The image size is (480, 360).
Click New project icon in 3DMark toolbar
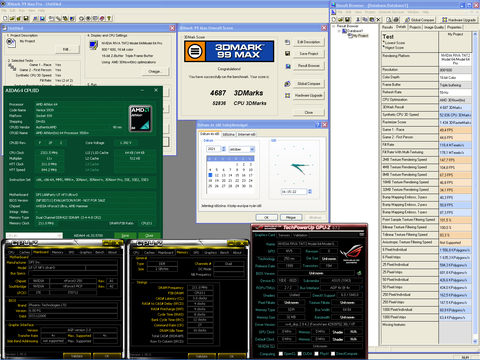click(x=5, y=18)
